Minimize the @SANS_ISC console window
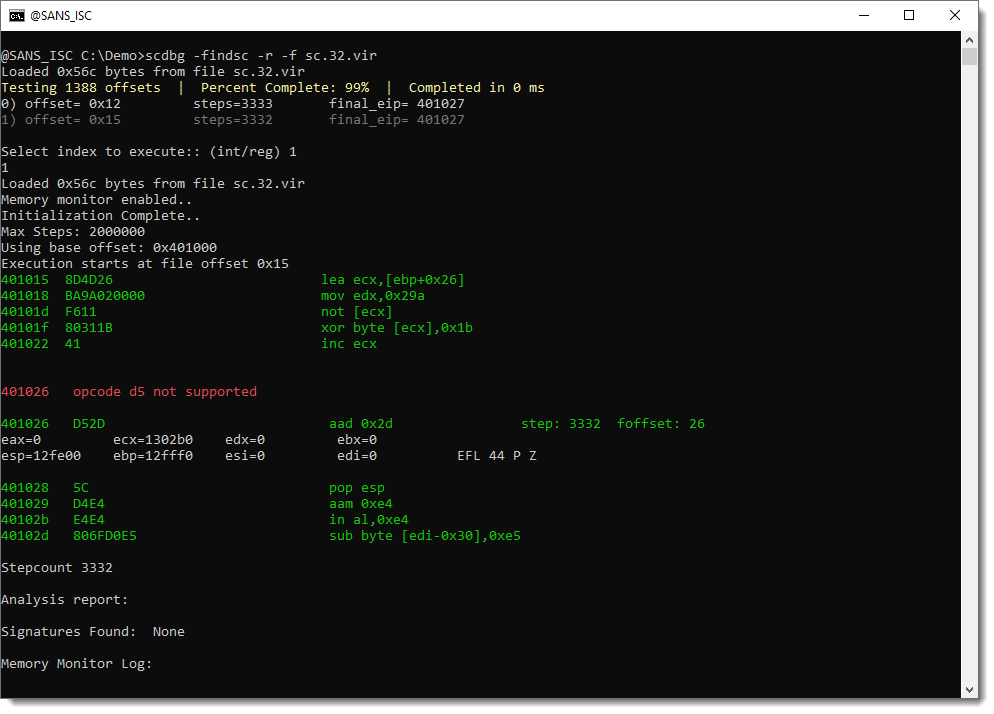994x714 pixels. click(x=862, y=15)
